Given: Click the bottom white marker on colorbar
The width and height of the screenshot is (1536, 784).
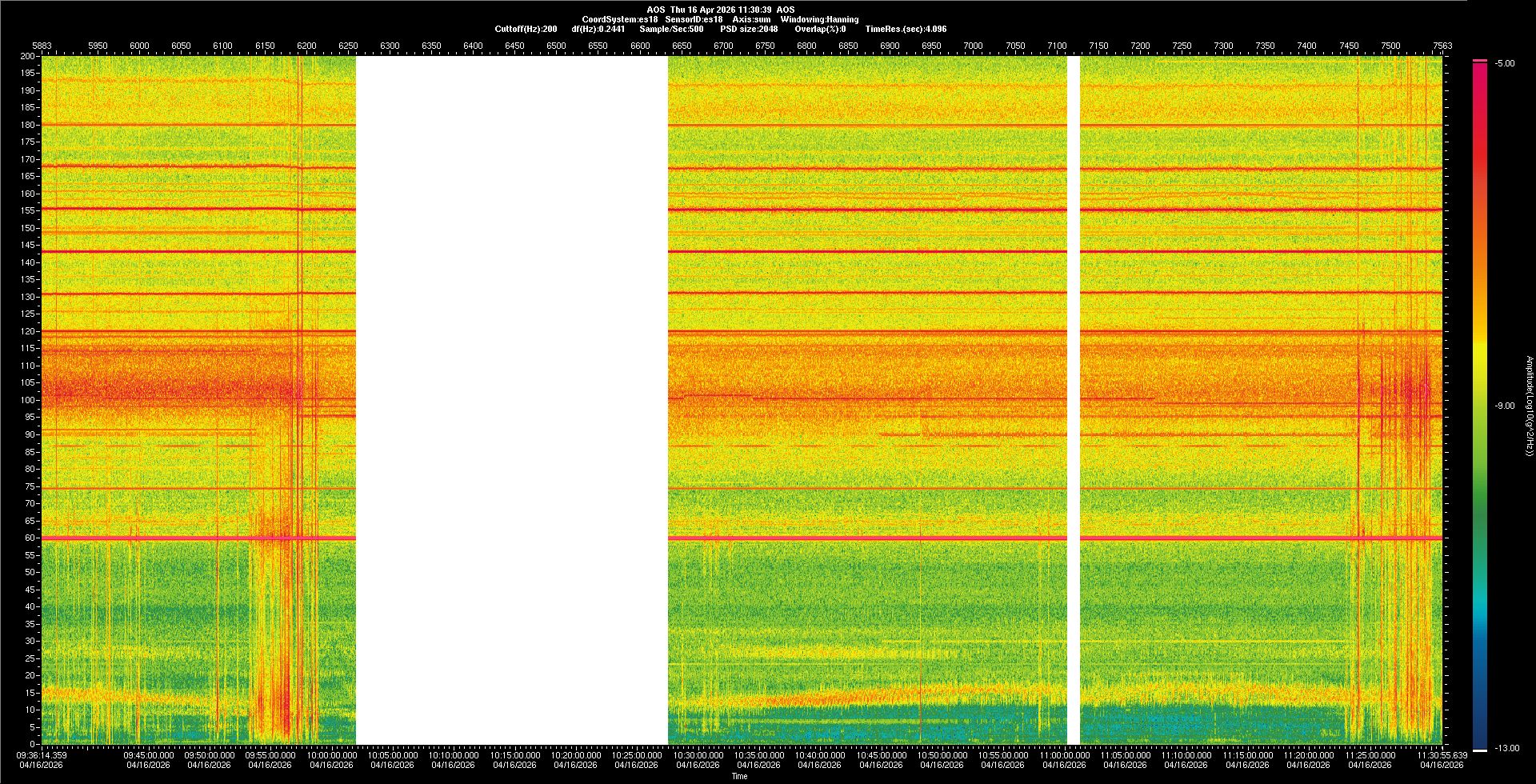Looking at the screenshot, I should pyautogui.click(x=1479, y=750).
